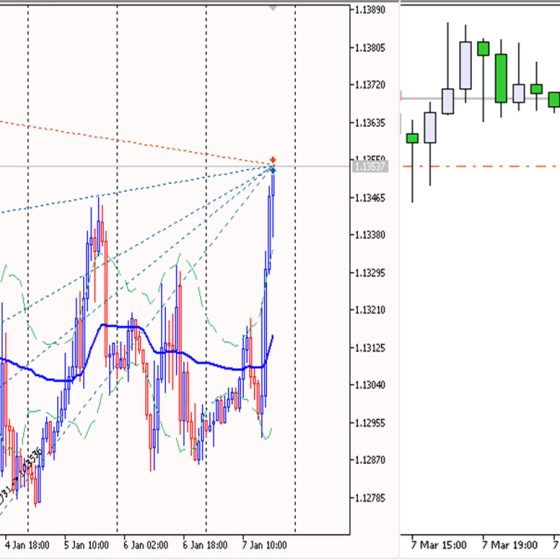Click the 7 Jan 10:00 time label
The image size is (560, 560).
264,545
